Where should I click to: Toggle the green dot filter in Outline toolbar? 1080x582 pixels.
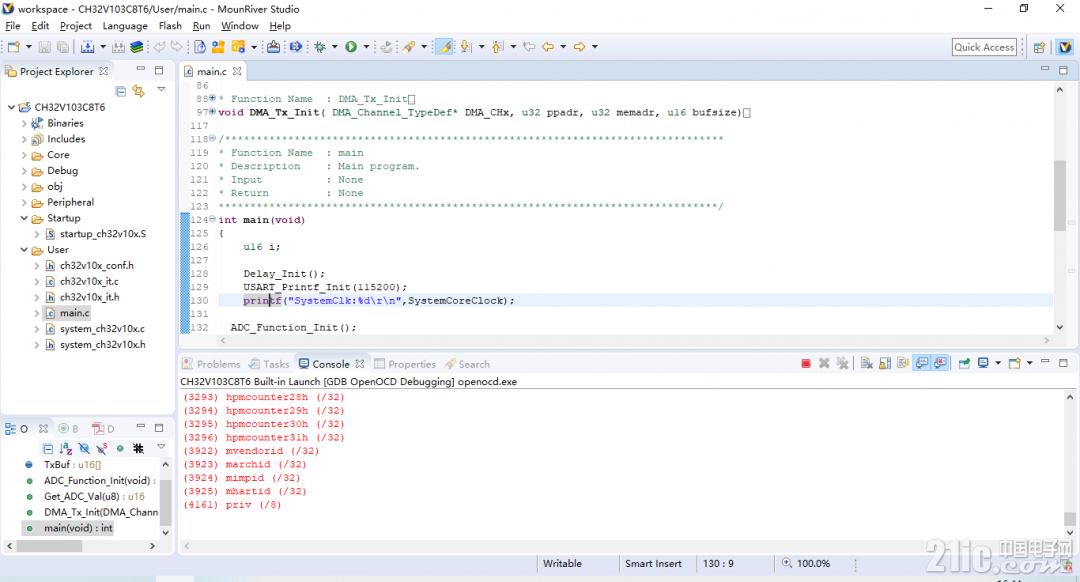120,448
